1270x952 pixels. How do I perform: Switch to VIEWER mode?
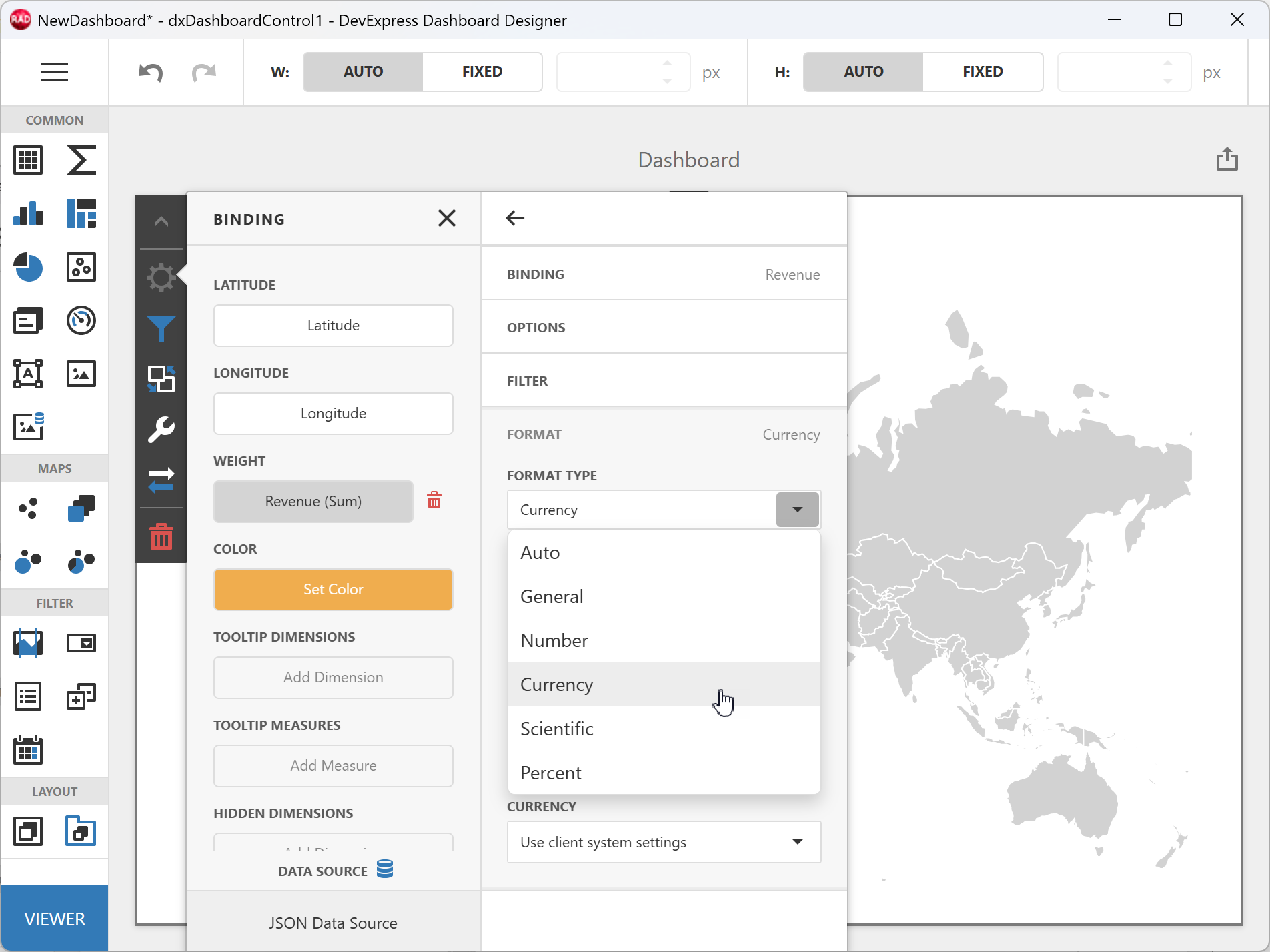(55, 919)
